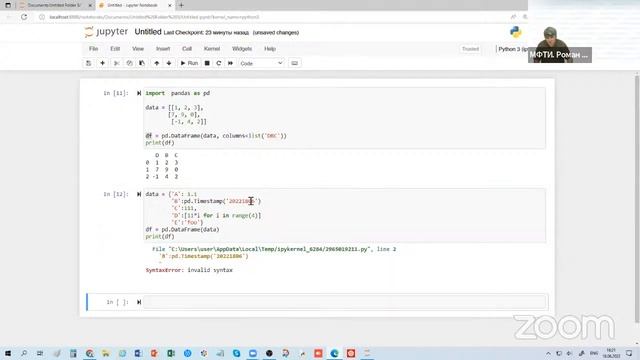This screenshot has height=360, width=640.
Task: Run cell In [11] via its side icon
Action: point(139,93)
